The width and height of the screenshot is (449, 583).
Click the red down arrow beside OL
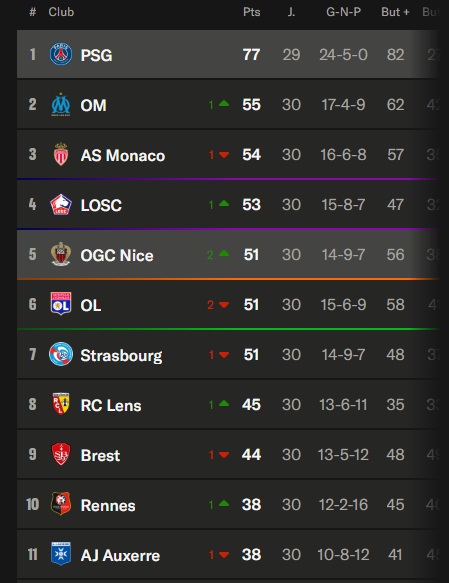point(224,305)
